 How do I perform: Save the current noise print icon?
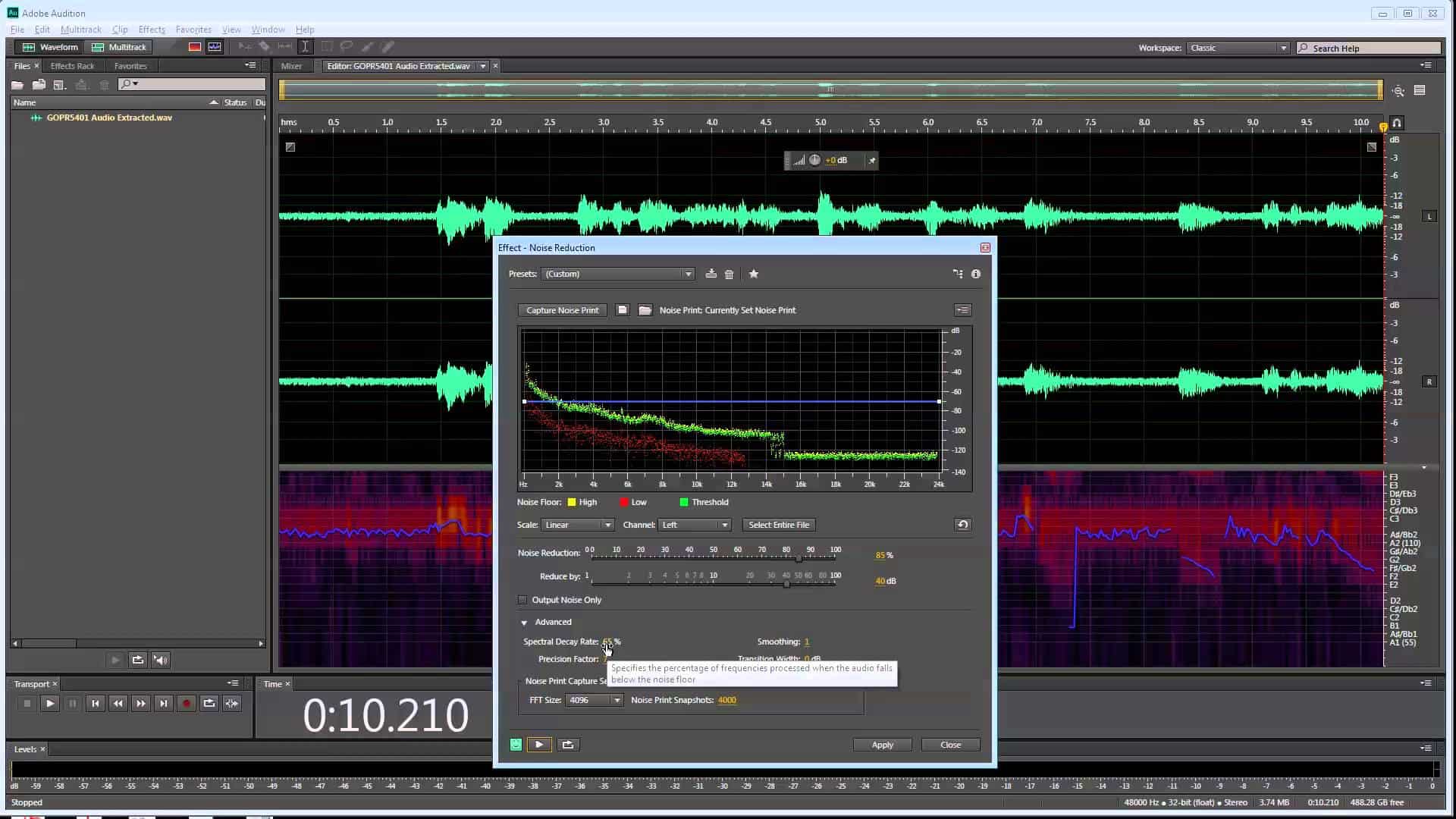coord(622,310)
